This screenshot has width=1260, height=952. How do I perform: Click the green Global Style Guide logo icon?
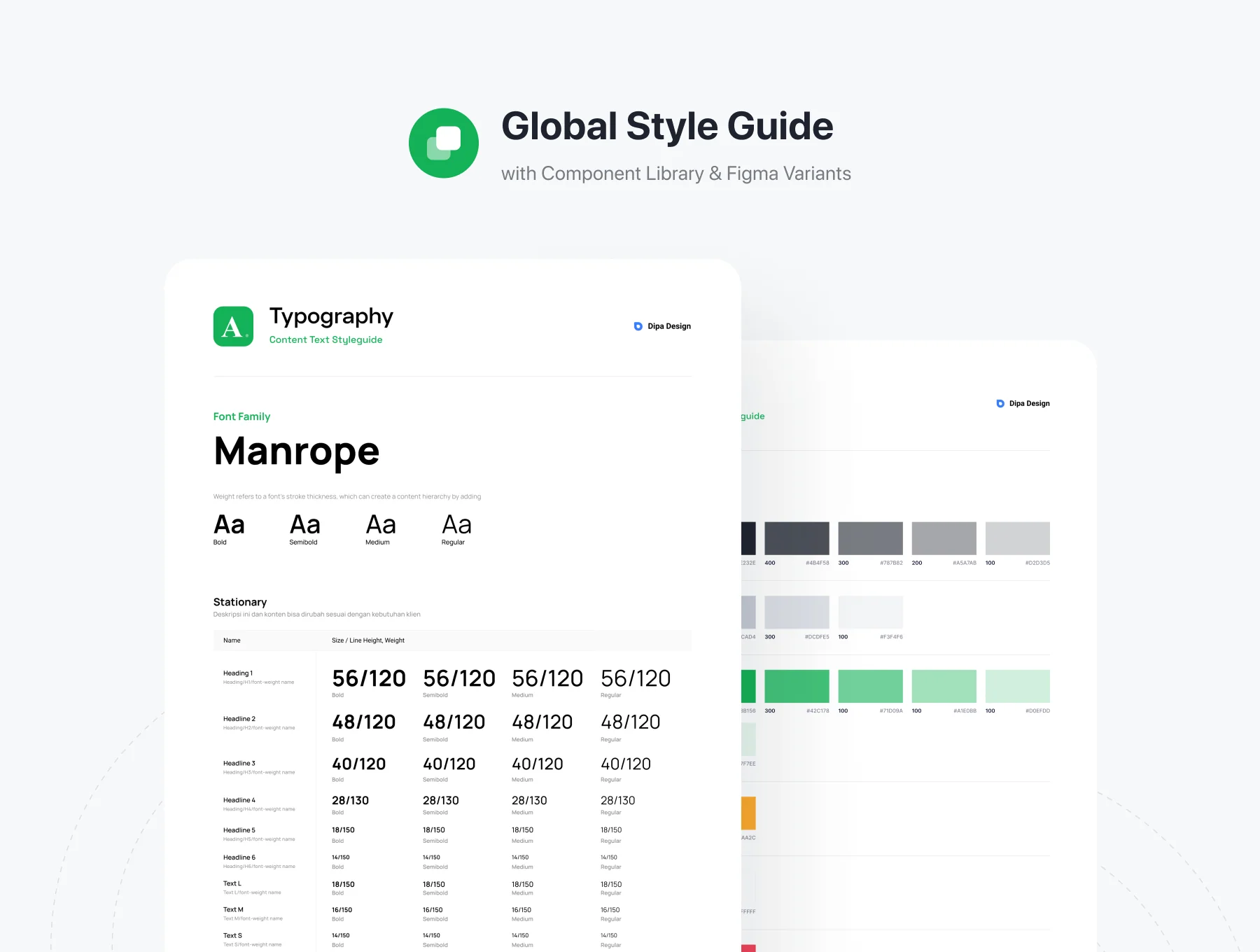444,143
